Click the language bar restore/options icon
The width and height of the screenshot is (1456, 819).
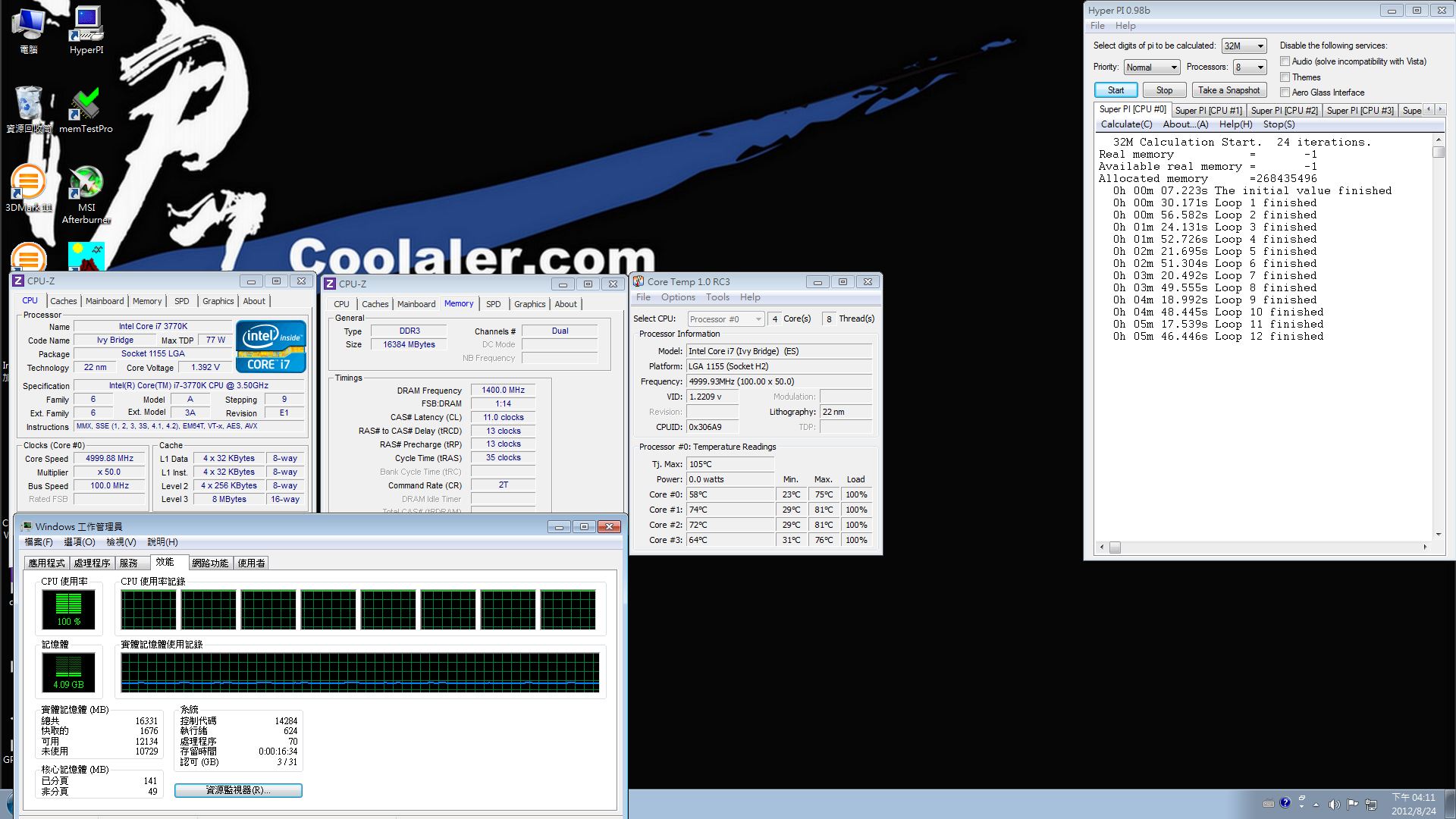pyautogui.click(x=1301, y=800)
